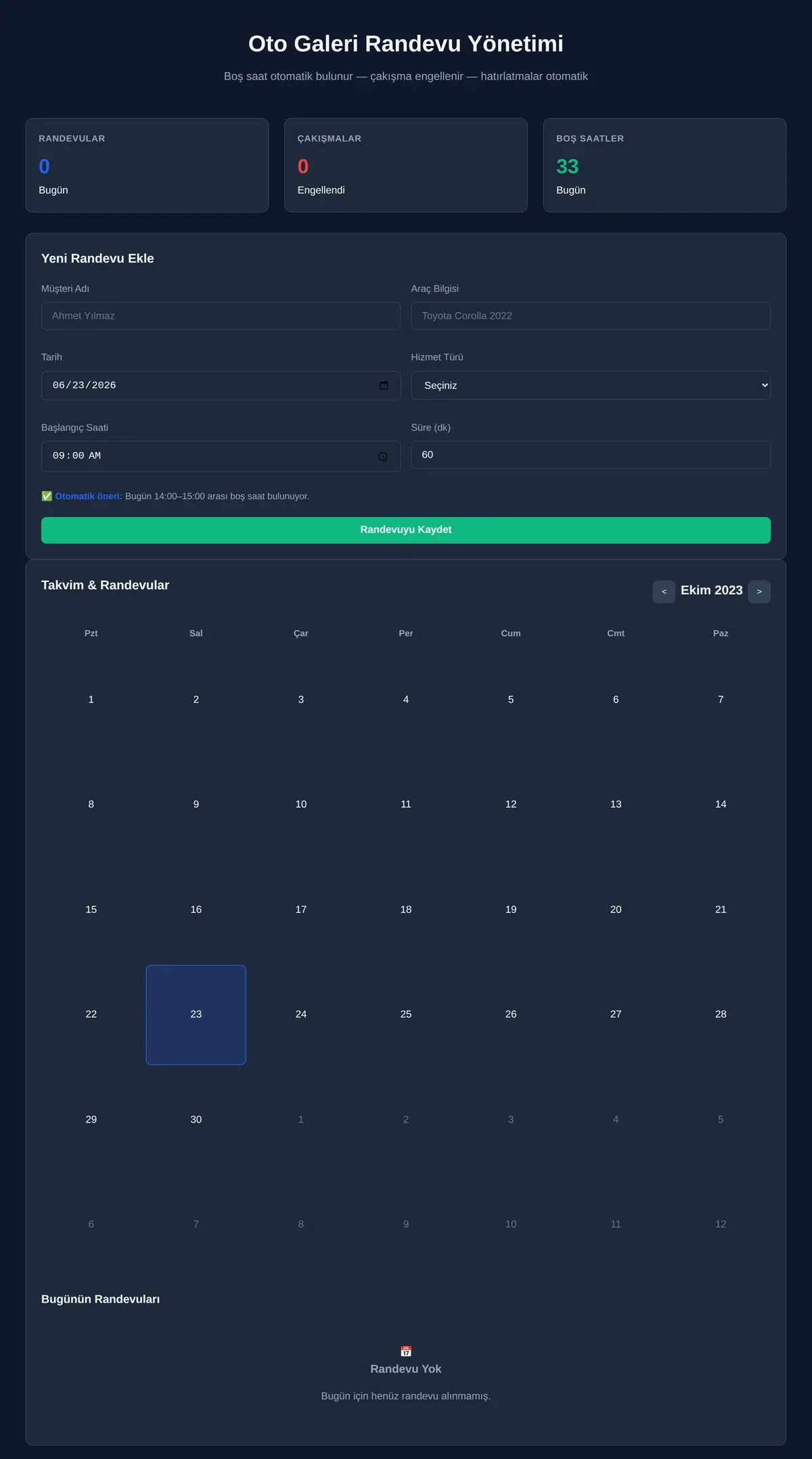Pick day 30 in the calendar

[196, 1119]
